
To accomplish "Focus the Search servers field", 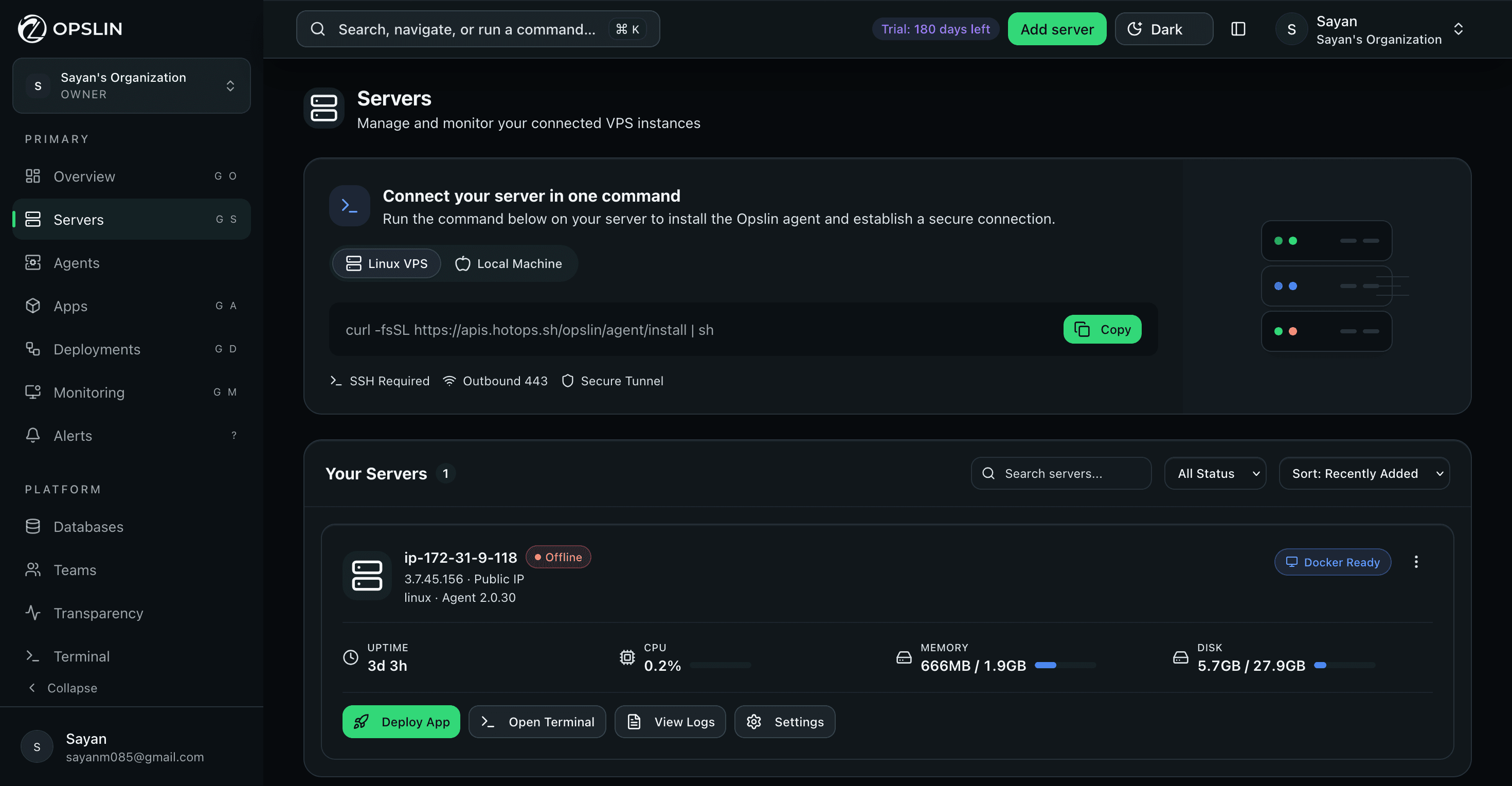I will pos(1061,473).
